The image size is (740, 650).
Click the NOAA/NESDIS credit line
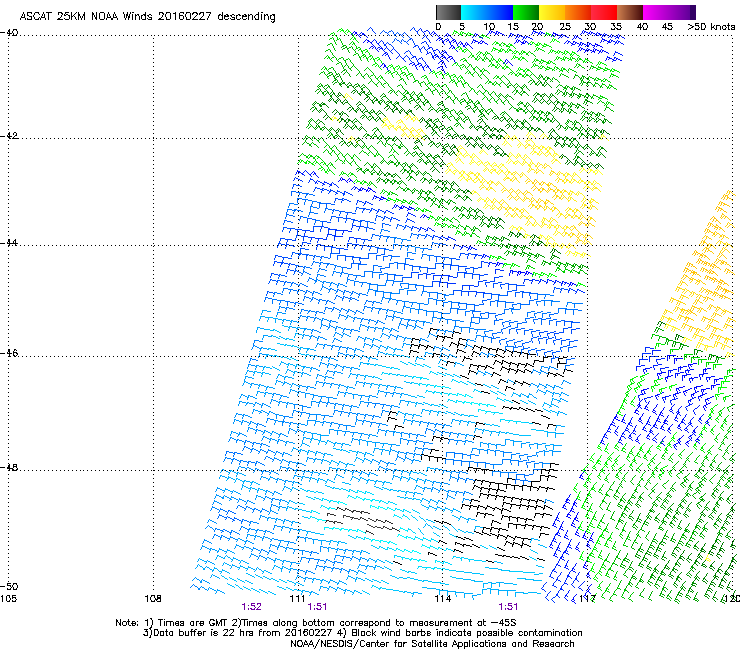coord(432,644)
